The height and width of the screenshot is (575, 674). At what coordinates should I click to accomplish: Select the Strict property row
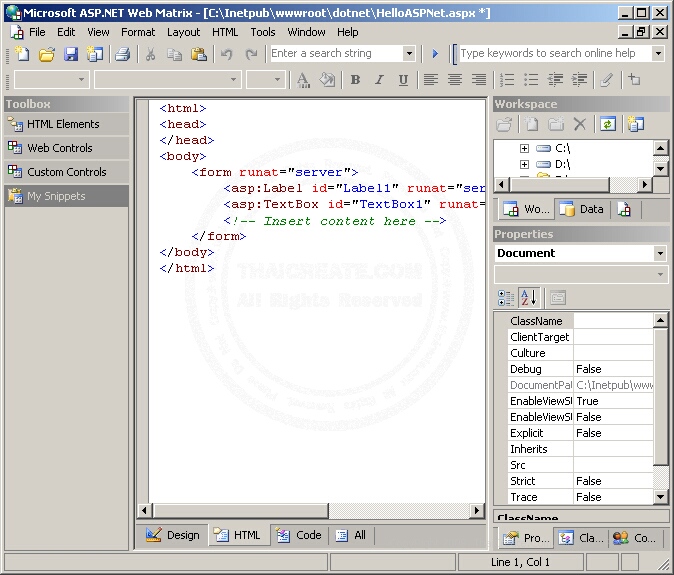580,481
